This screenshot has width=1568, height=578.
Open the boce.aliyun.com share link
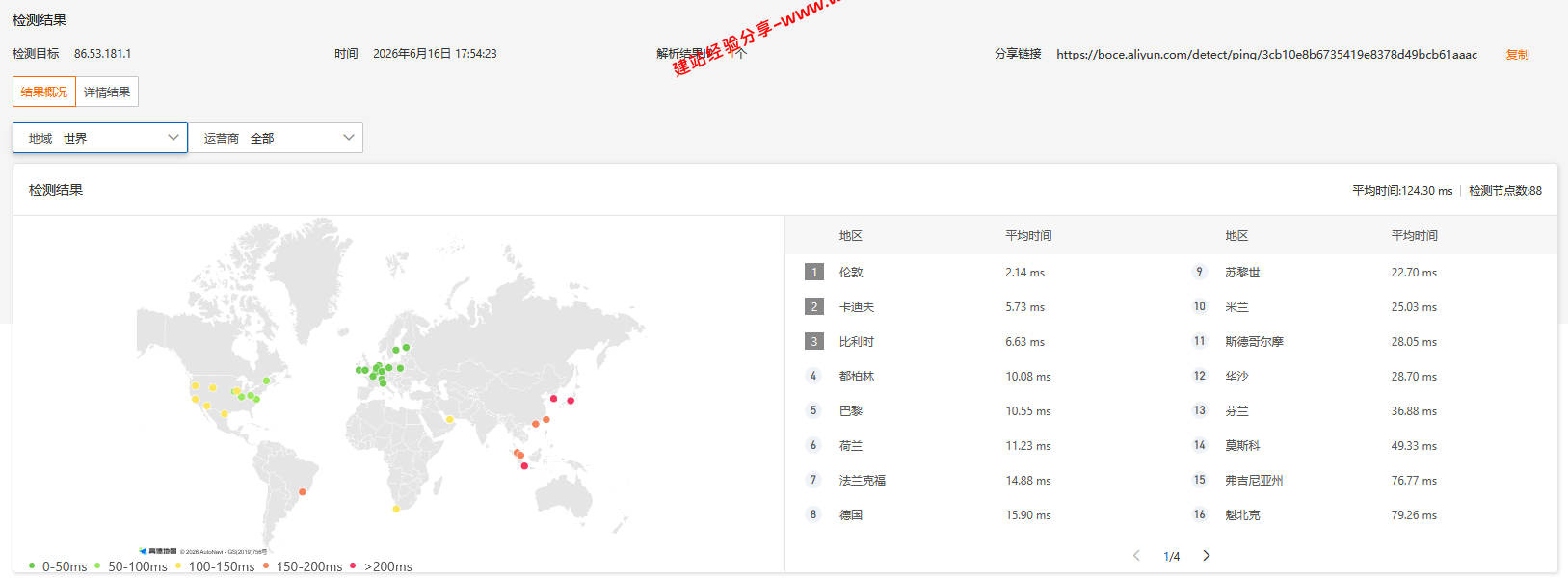pyautogui.click(x=1266, y=55)
